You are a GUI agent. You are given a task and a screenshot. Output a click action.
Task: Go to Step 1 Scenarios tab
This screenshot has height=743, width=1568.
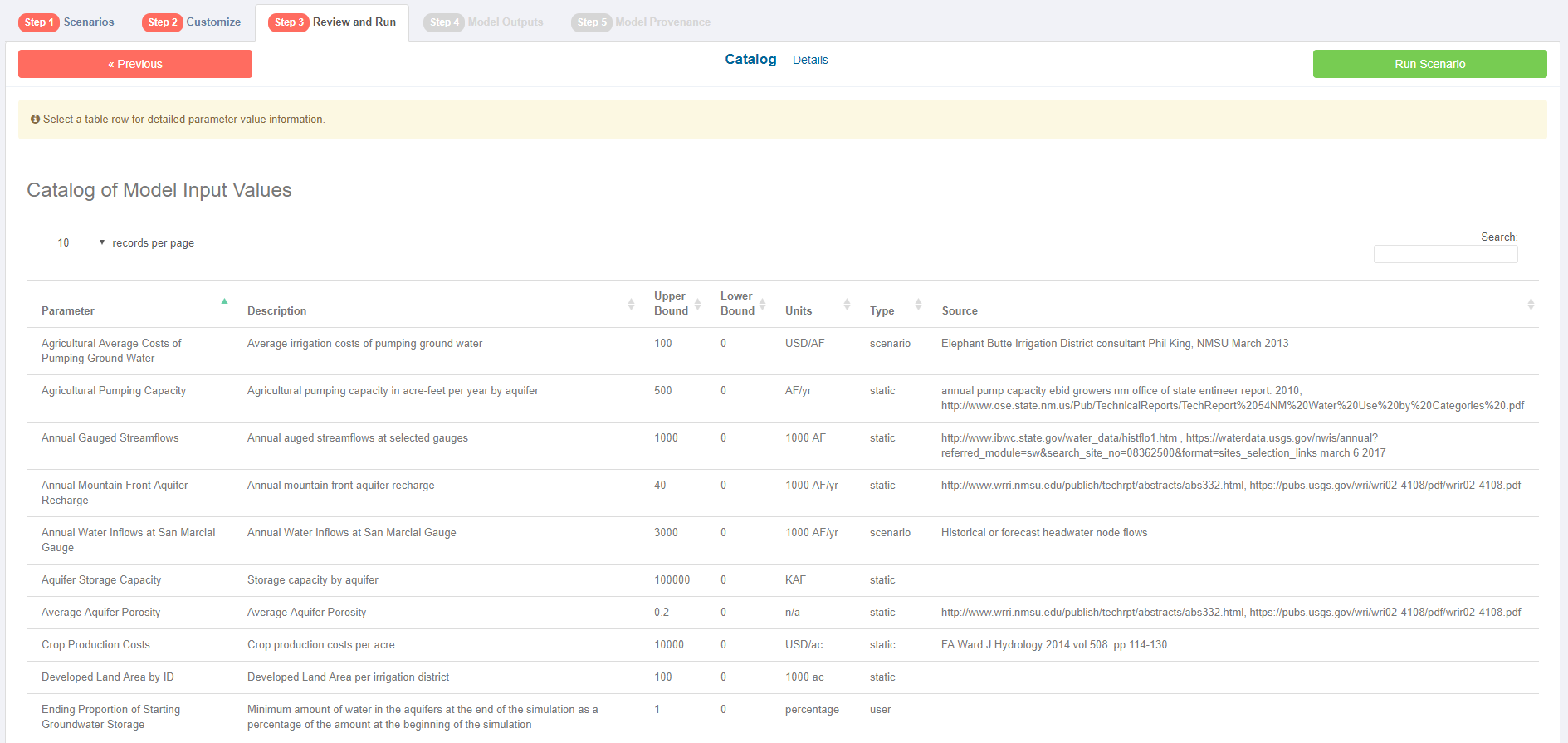click(x=66, y=22)
